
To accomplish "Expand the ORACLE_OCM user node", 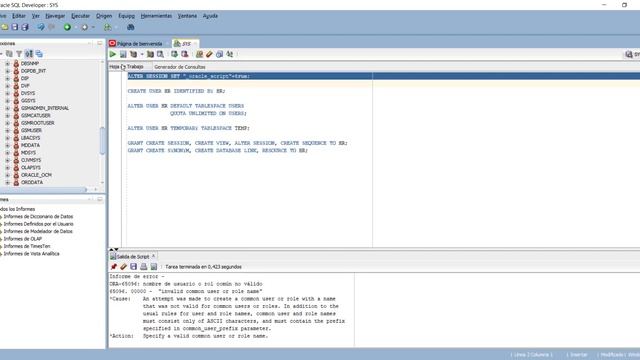I will click(x=7, y=175).
